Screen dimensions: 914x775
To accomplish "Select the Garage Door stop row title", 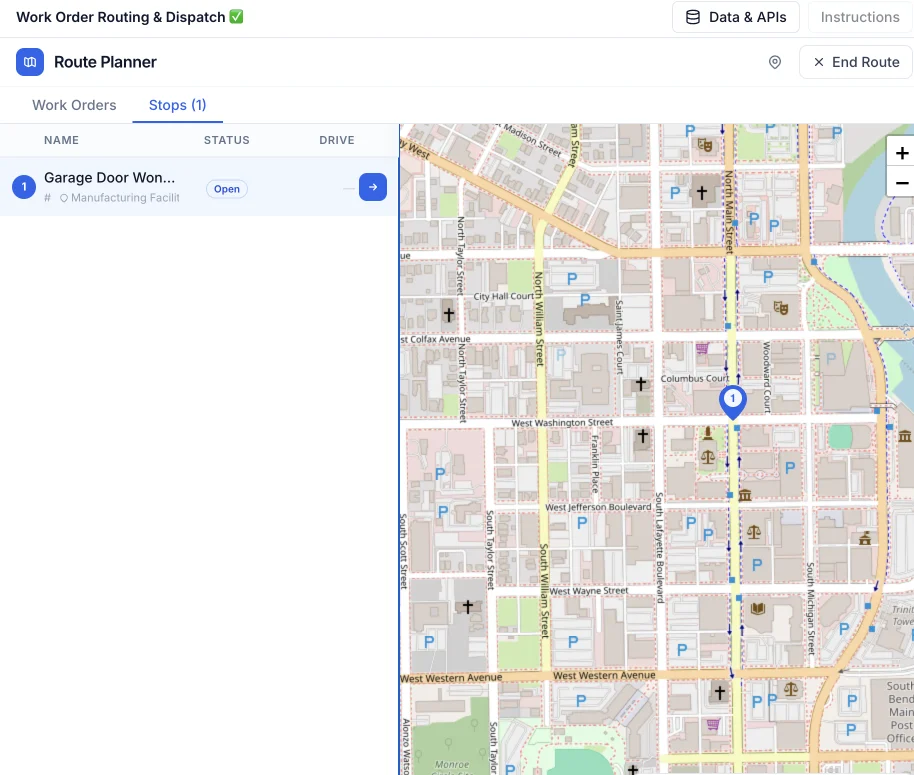I will 110,177.
